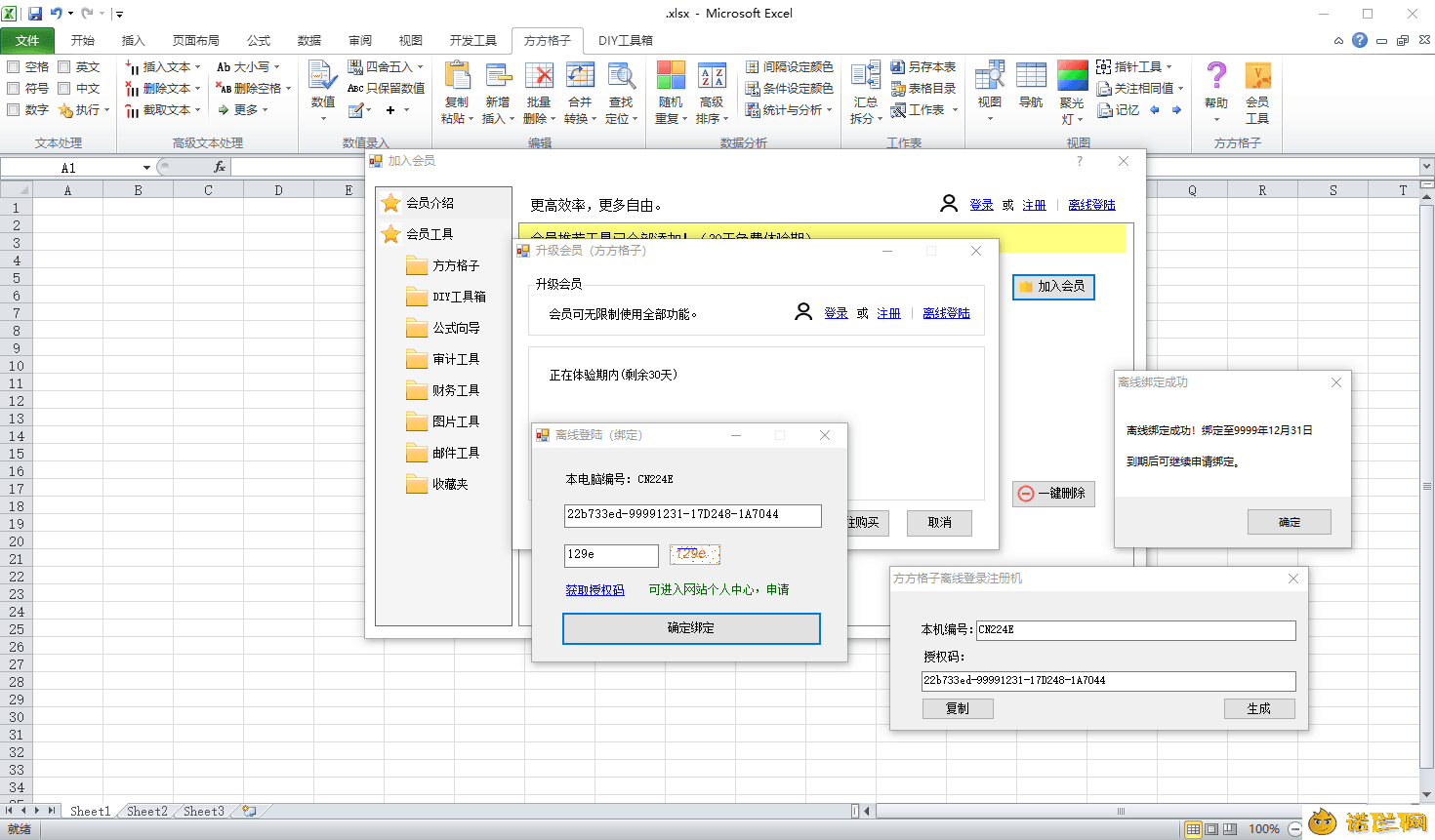This screenshot has height=840, width=1435.
Task: Click the insert function fx icon
Action: pyautogui.click(x=220, y=167)
